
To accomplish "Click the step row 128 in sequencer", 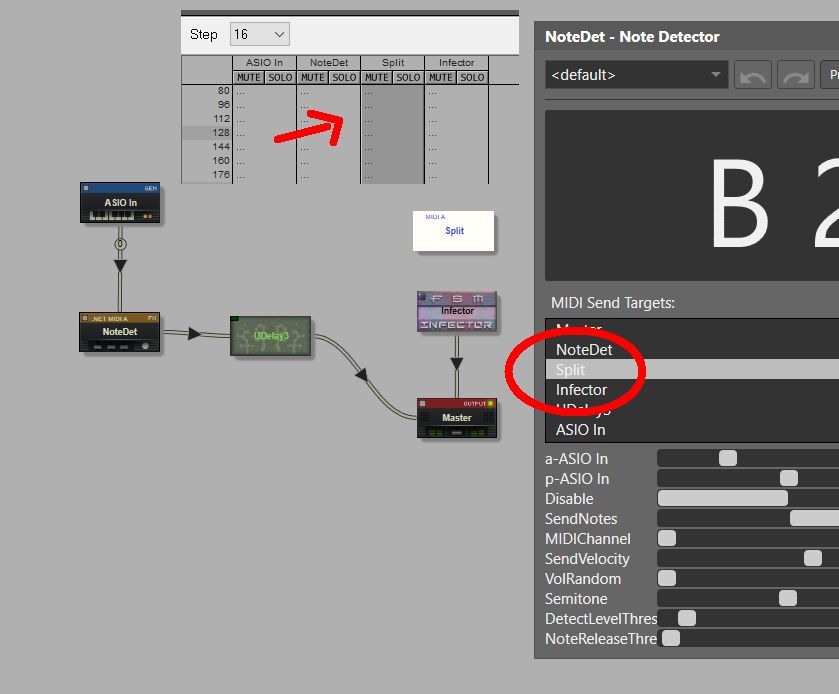I will (x=207, y=133).
